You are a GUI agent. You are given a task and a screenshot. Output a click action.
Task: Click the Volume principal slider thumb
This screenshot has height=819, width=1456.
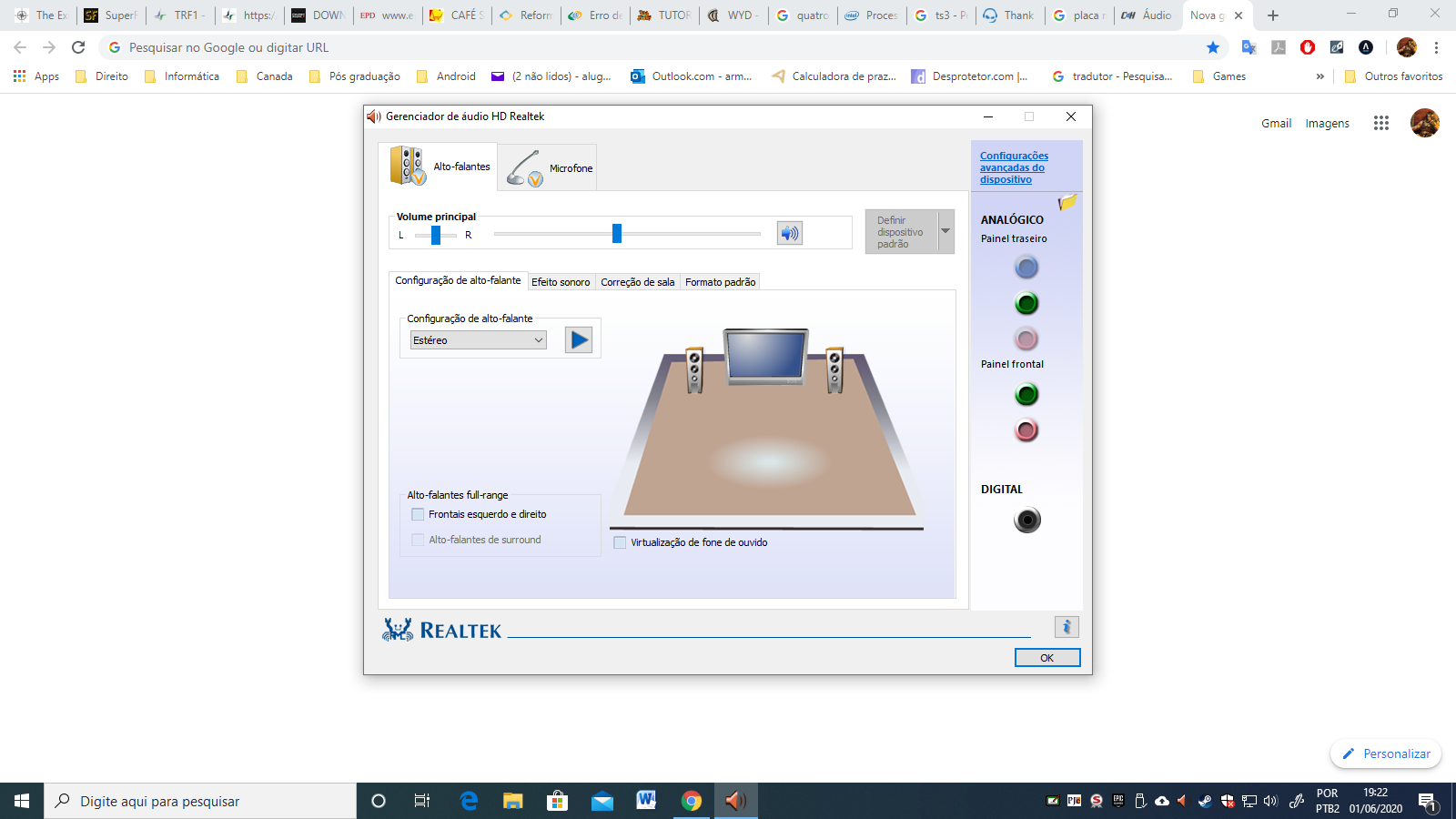617,234
